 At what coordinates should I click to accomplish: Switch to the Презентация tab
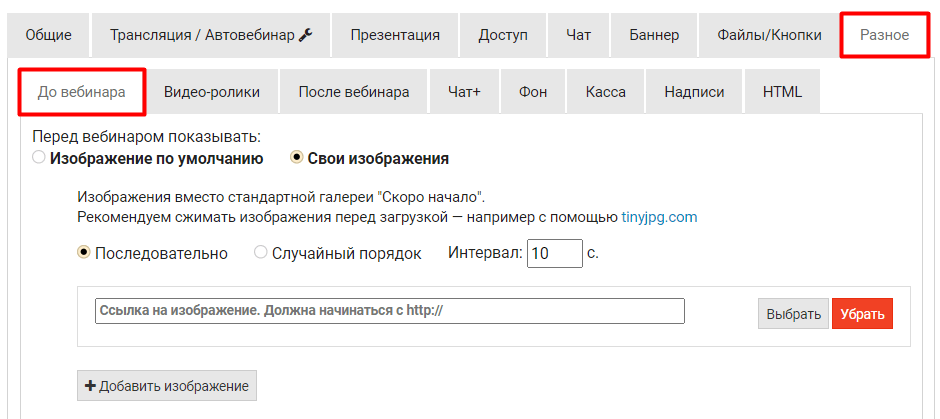pyautogui.click(x=395, y=35)
